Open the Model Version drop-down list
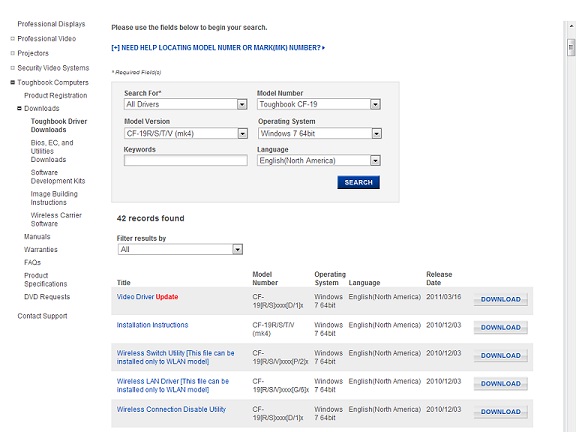The width and height of the screenshot is (576, 432). (242, 133)
